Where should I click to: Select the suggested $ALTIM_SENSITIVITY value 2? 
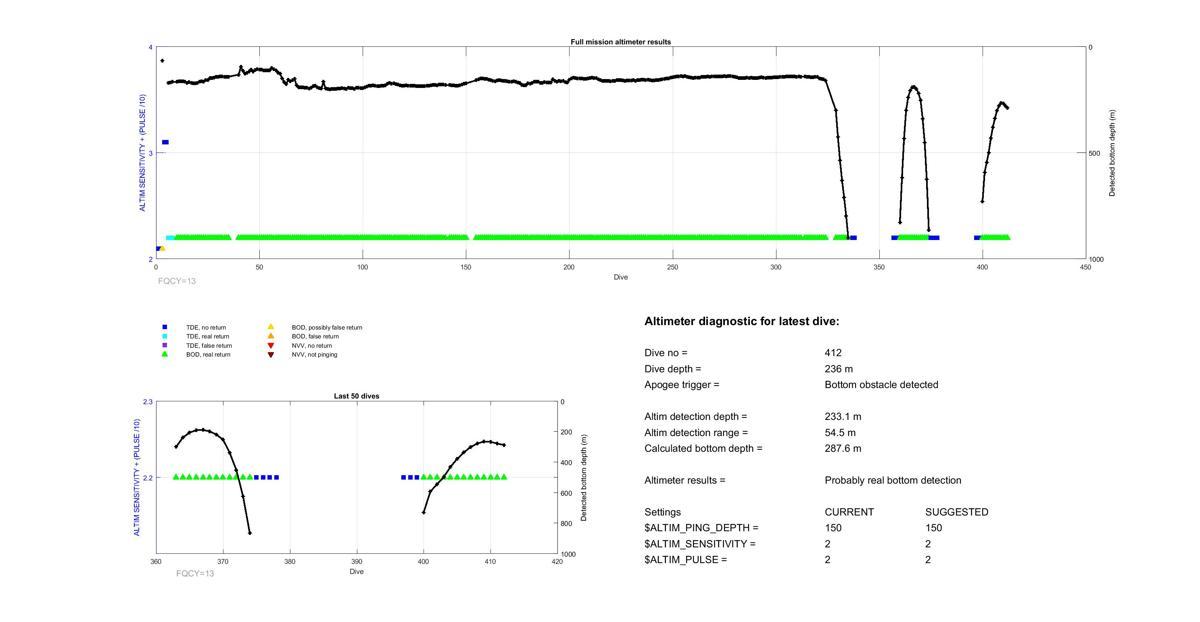928,544
